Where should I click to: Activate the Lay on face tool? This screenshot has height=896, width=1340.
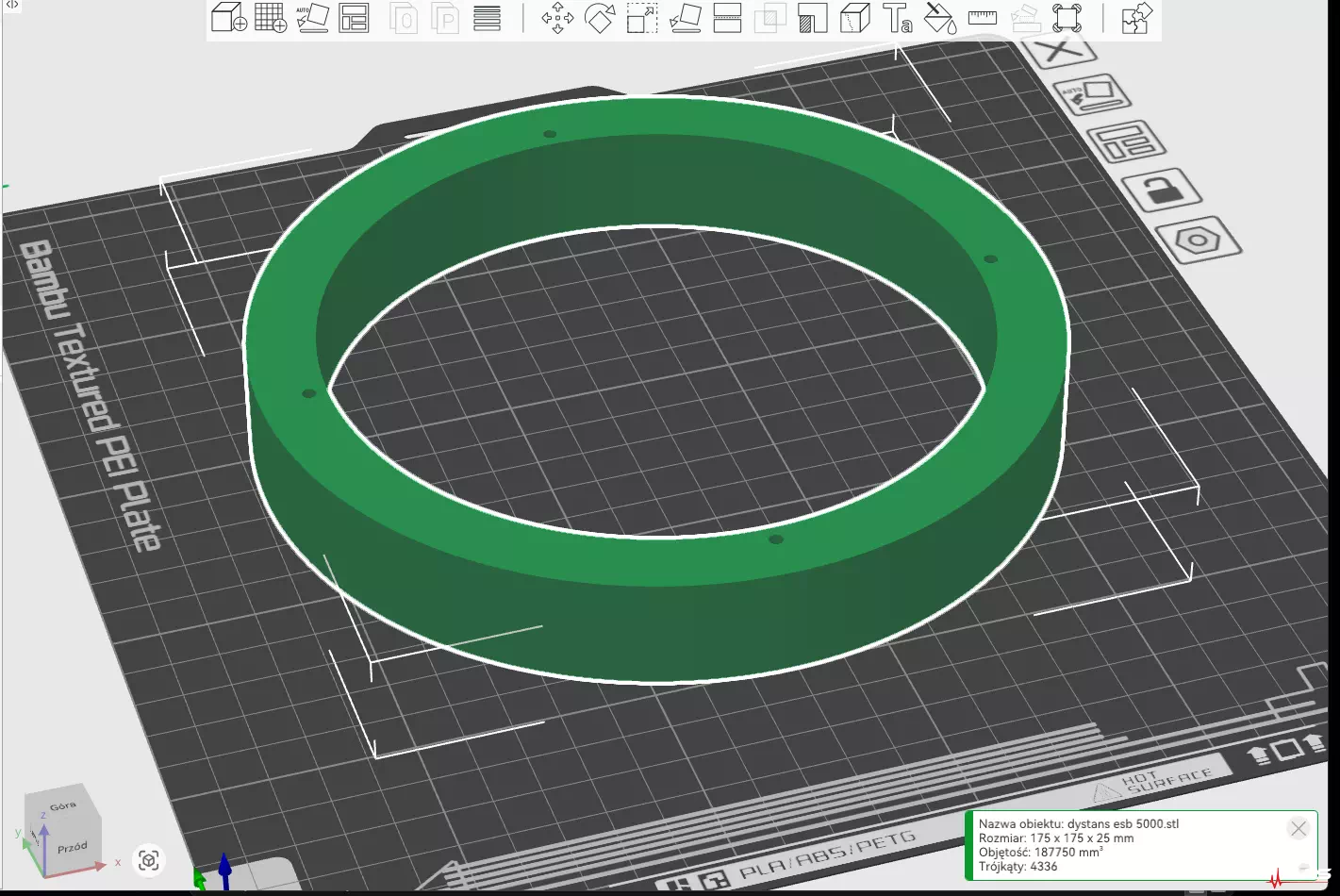click(685, 18)
